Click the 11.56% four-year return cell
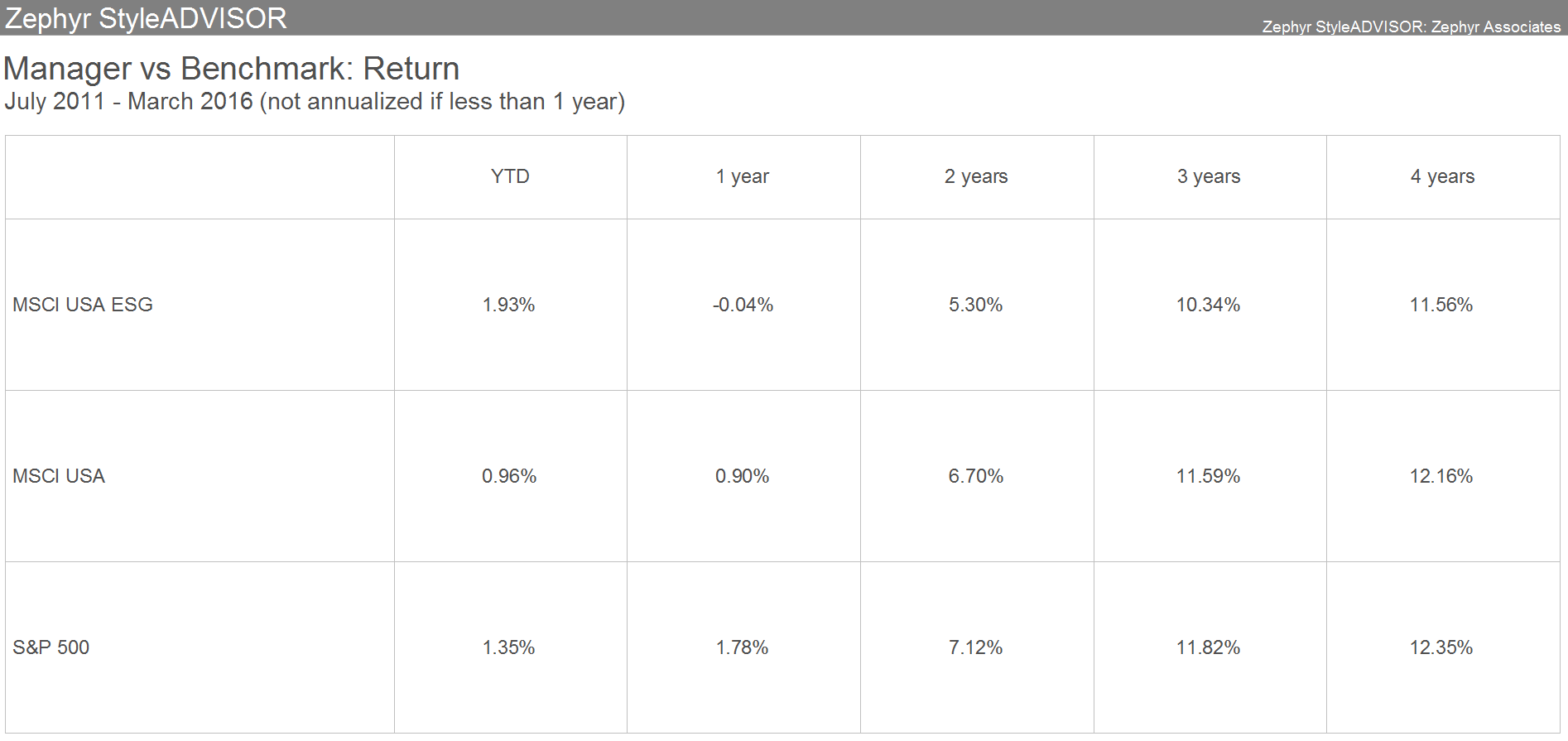 (x=1441, y=305)
